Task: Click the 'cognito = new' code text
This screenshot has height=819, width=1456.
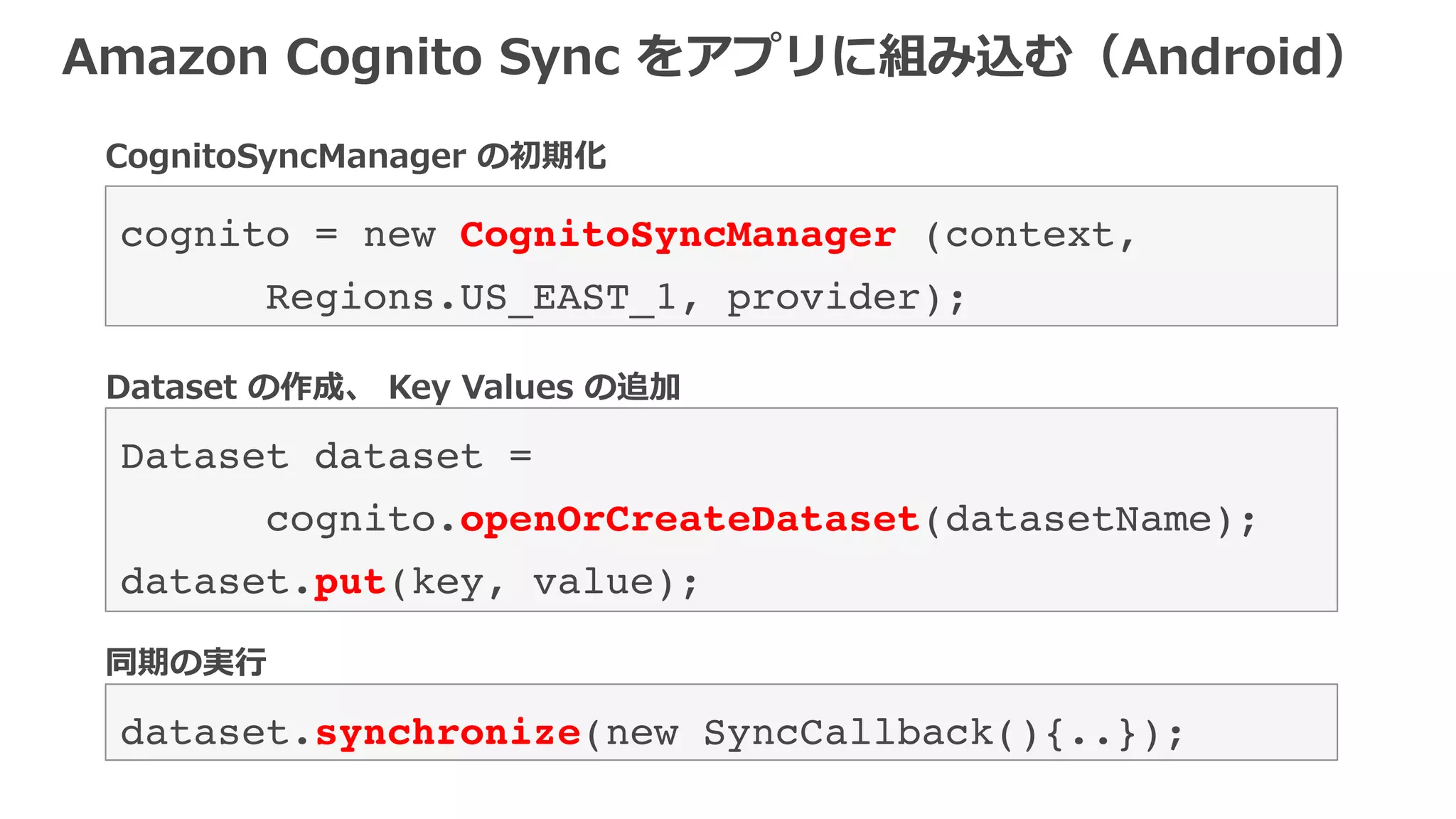Action: (x=277, y=235)
